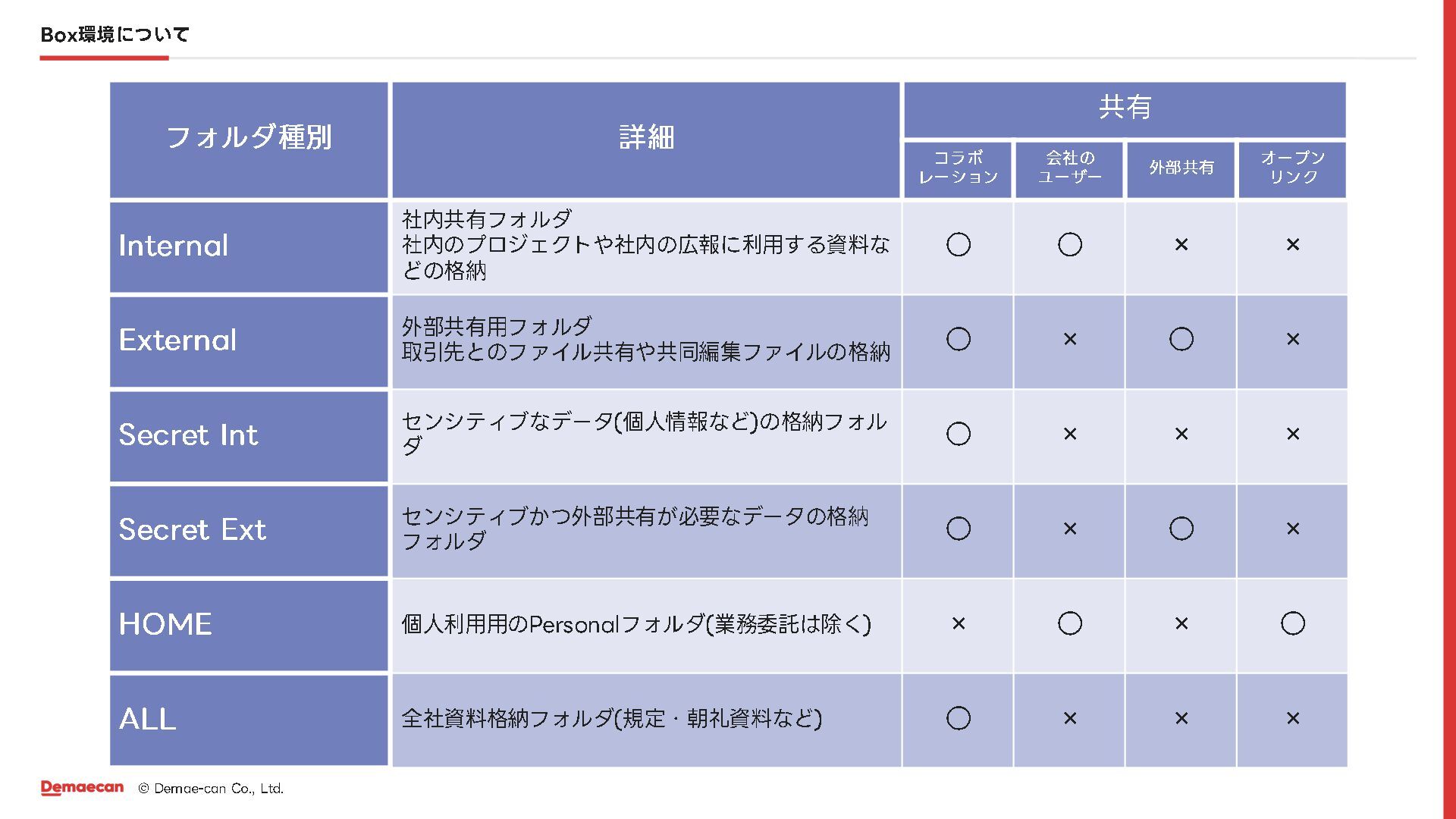Click the circle under 外部共有 for Secret Ext
The height and width of the screenshot is (819, 1456).
1181,529
